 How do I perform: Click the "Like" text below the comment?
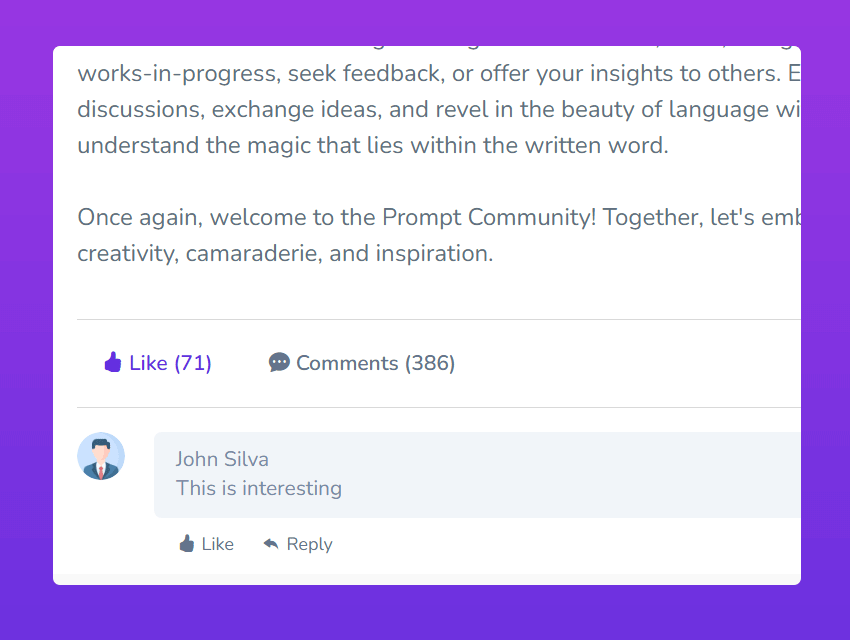pyautogui.click(x=217, y=544)
